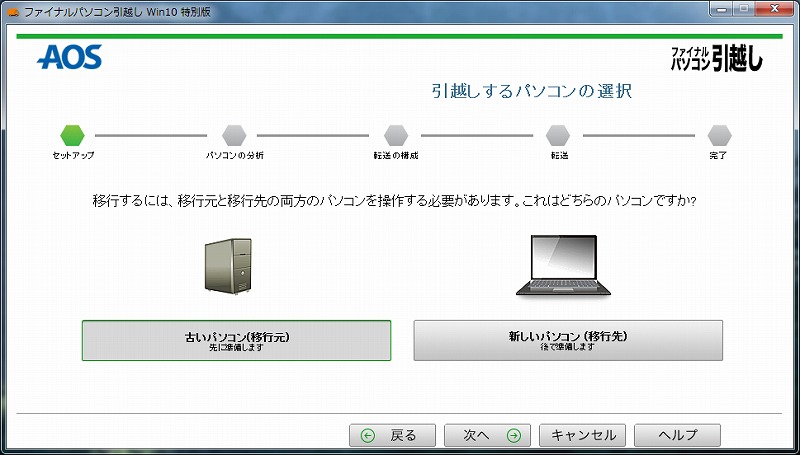Click the 転送 step hexagon
Screen dimensions: 800x455
(x=558, y=135)
